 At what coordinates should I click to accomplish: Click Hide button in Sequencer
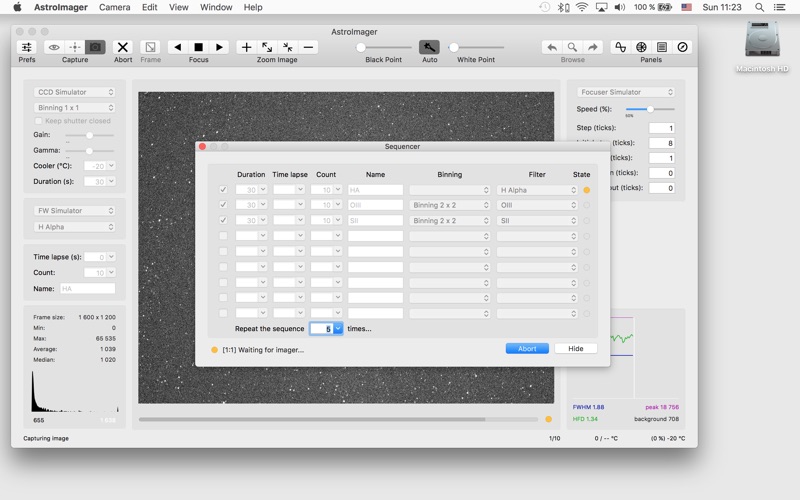coord(576,348)
